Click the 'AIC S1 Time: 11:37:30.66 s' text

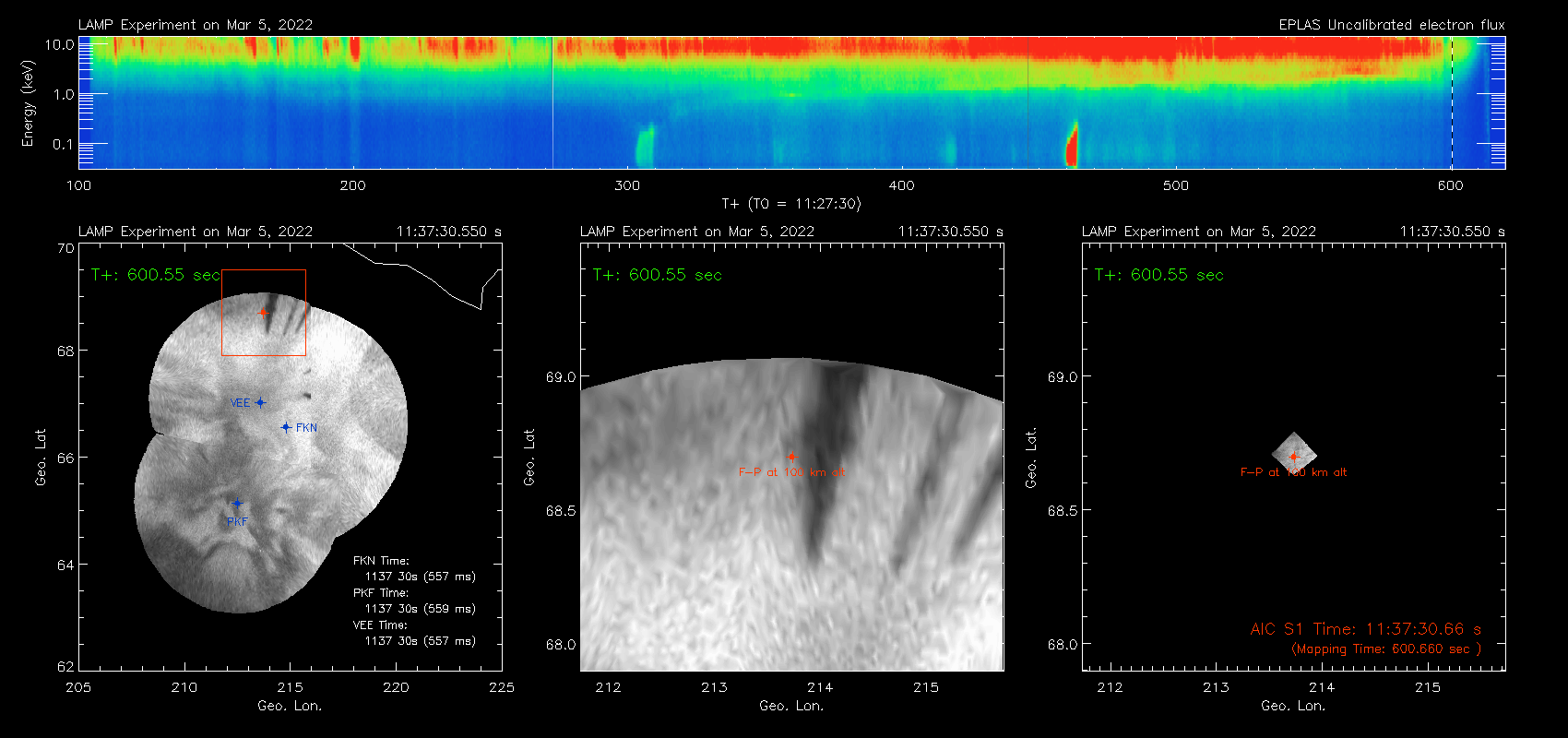(1366, 629)
